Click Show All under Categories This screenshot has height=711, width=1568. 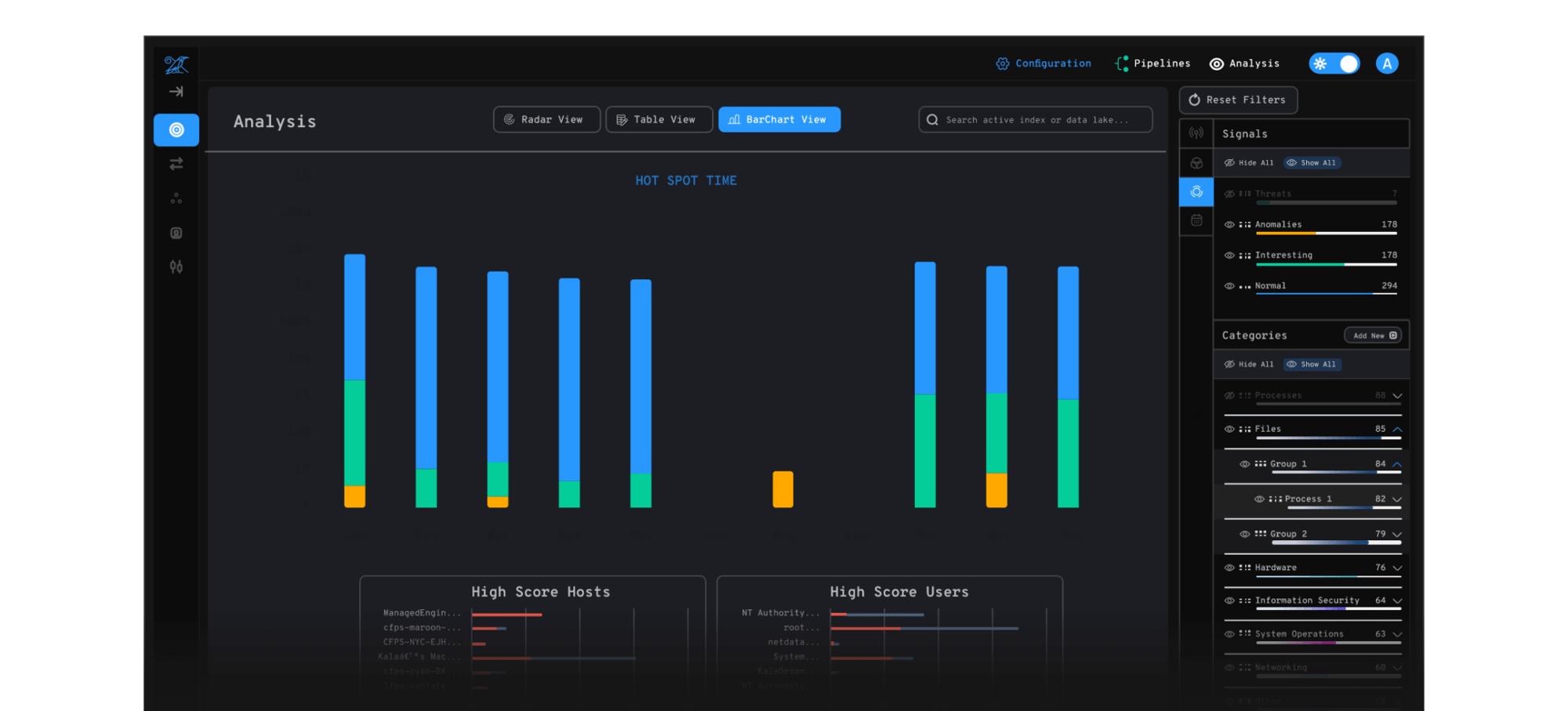tap(1312, 365)
